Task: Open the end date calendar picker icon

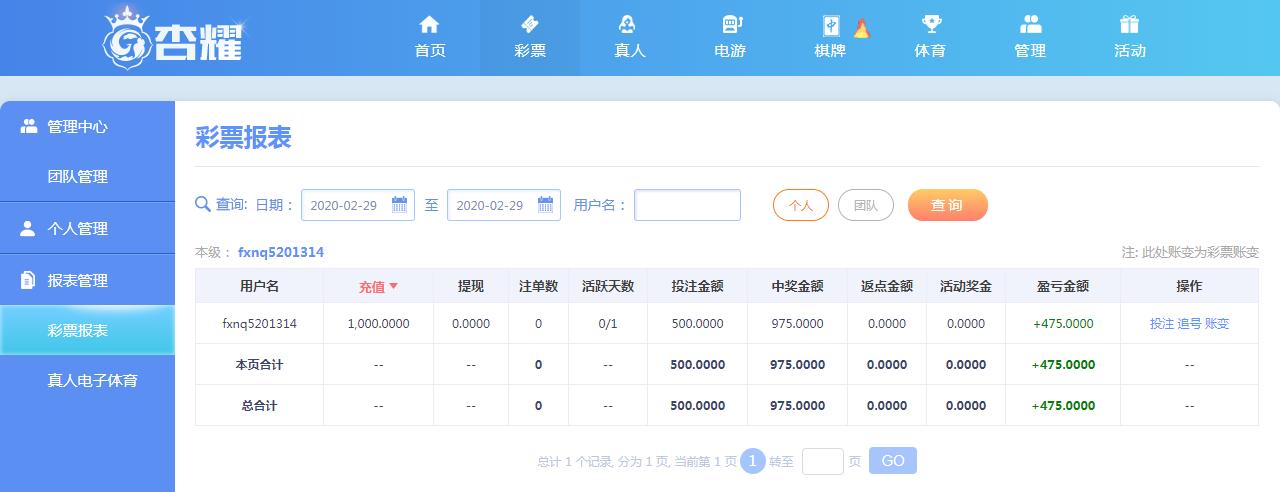Action: [545, 205]
